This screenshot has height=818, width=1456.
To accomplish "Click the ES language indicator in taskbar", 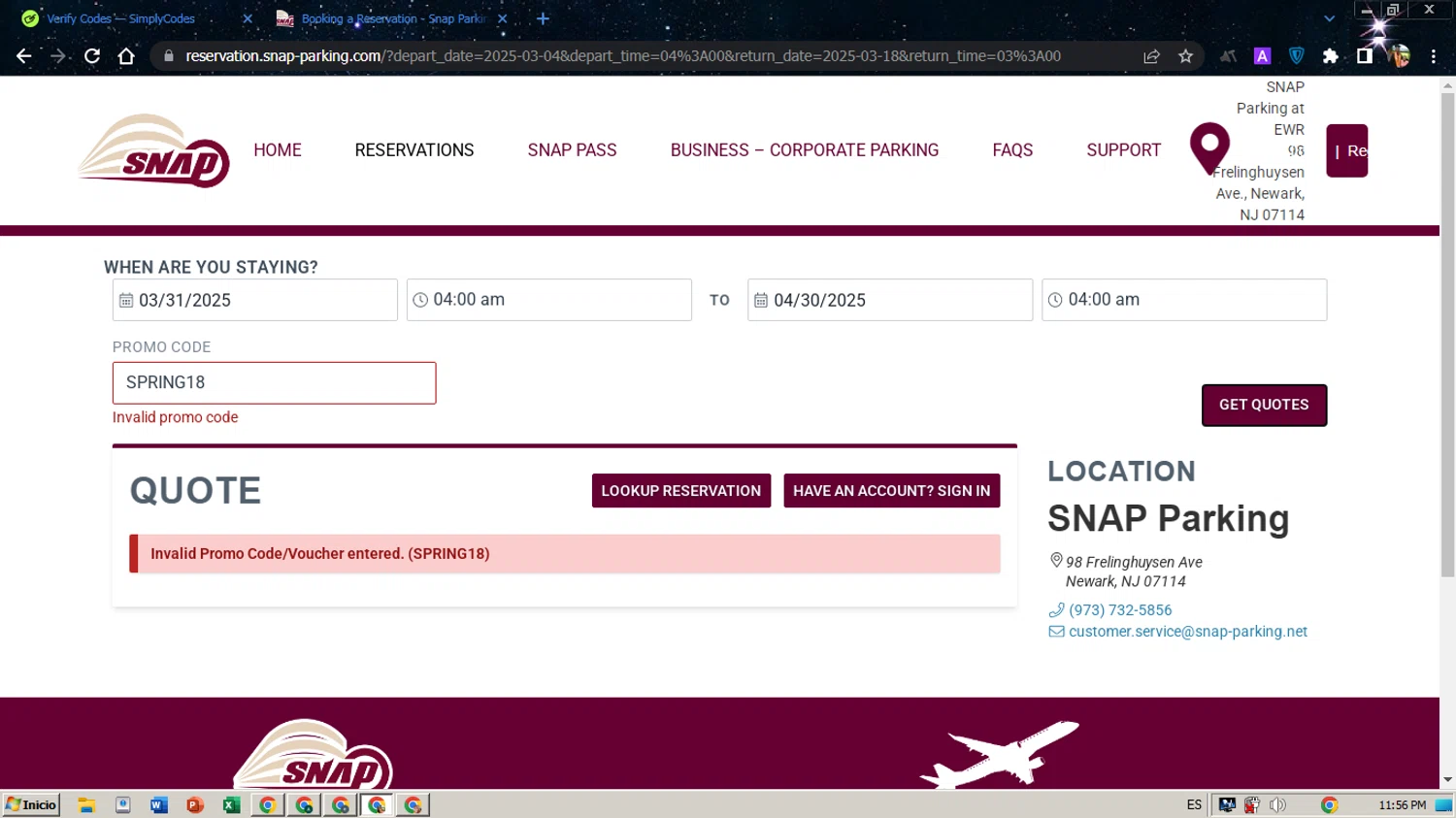I will pos(1194,805).
